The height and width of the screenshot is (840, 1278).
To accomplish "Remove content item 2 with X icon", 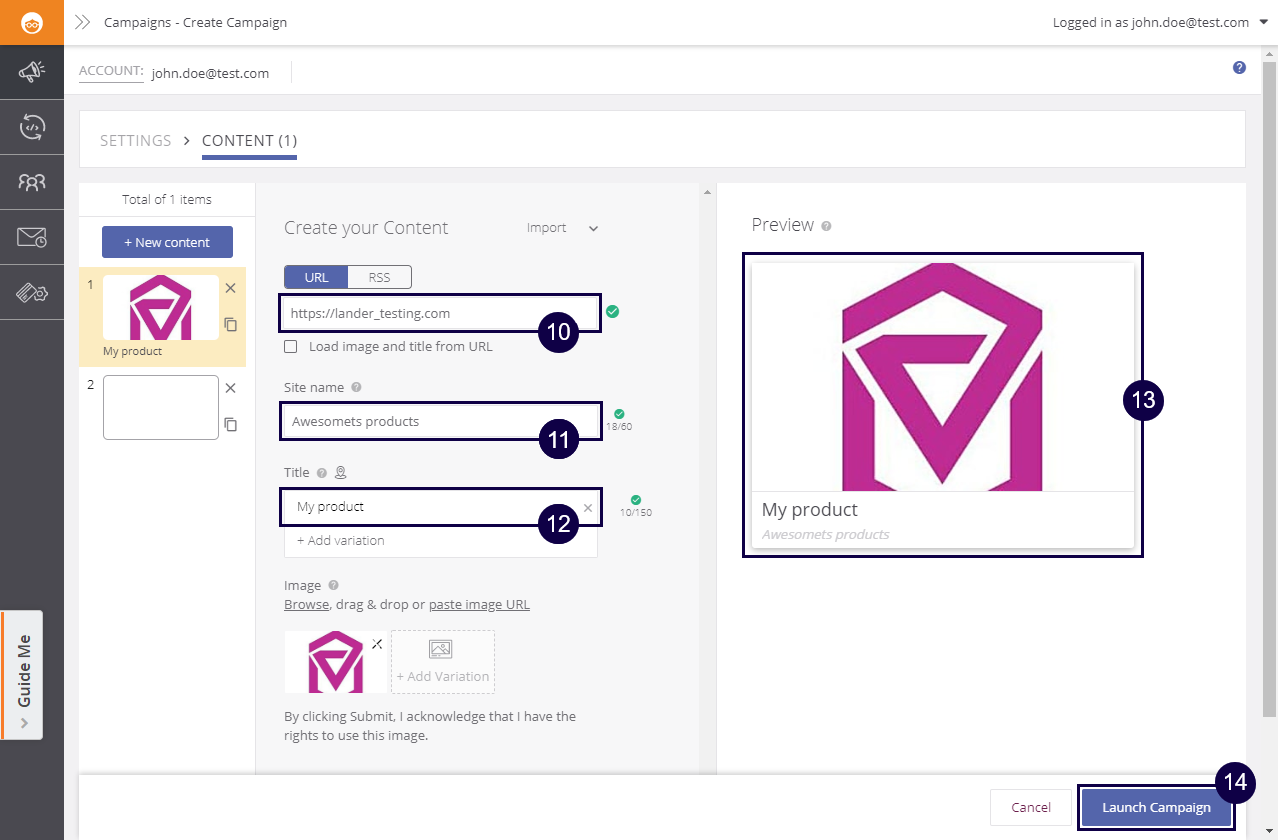I will (230, 388).
